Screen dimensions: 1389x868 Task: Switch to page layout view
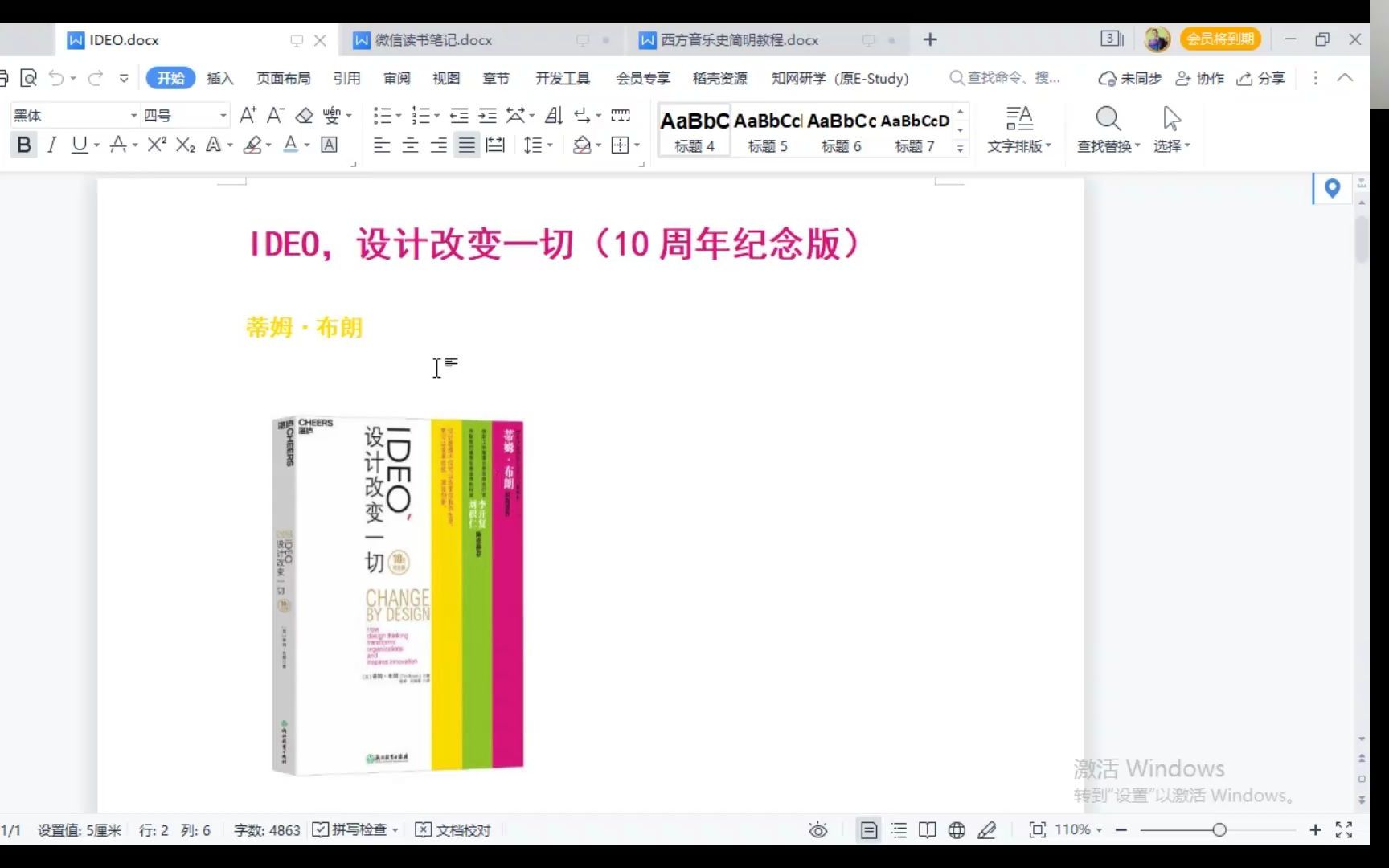pyautogui.click(x=869, y=830)
